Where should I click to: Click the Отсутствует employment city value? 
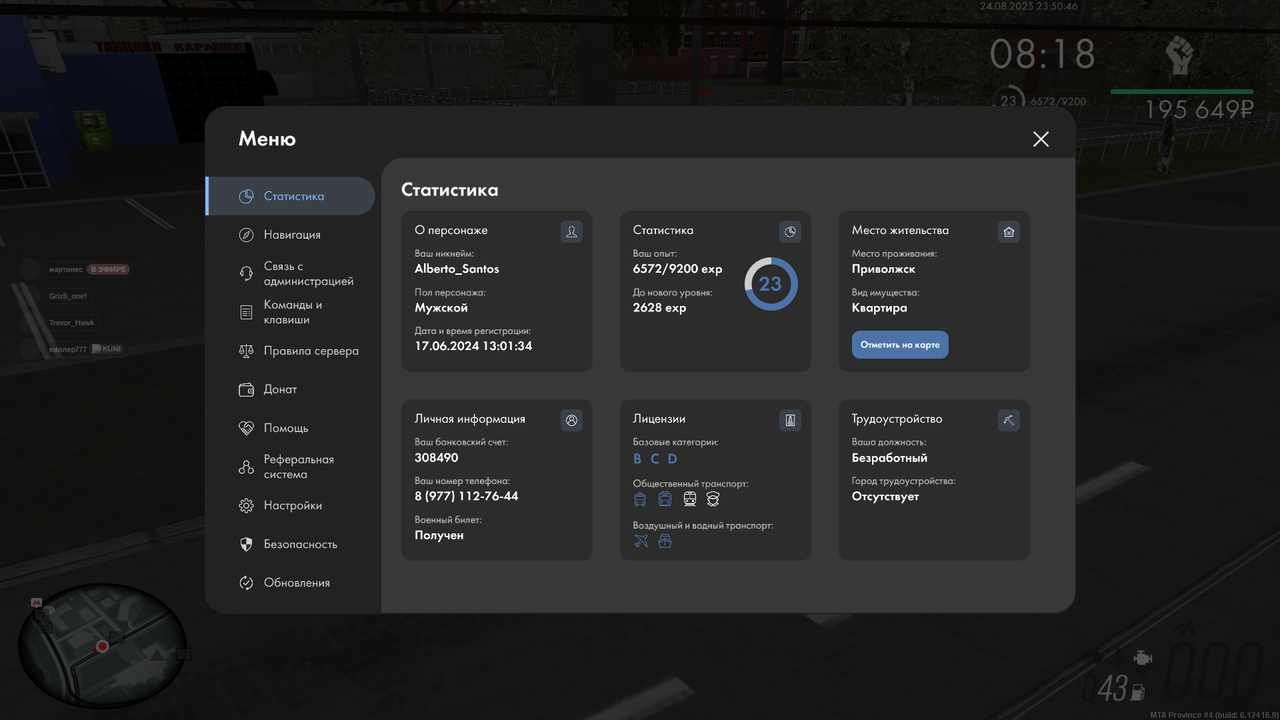(x=885, y=496)
